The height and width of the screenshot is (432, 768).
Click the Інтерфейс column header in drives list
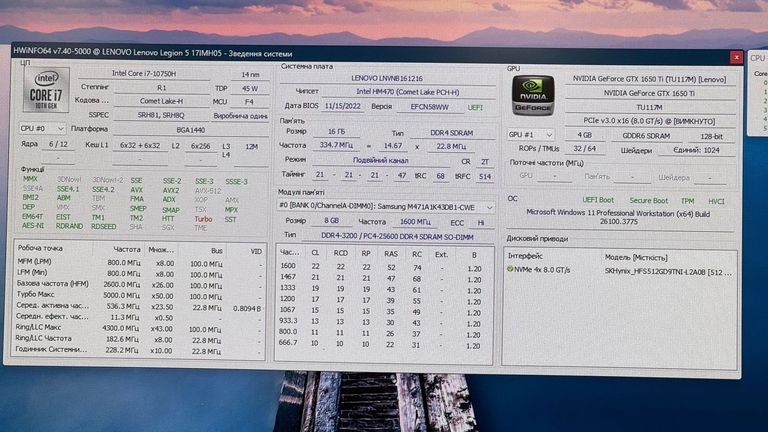(x=525, y=256)
